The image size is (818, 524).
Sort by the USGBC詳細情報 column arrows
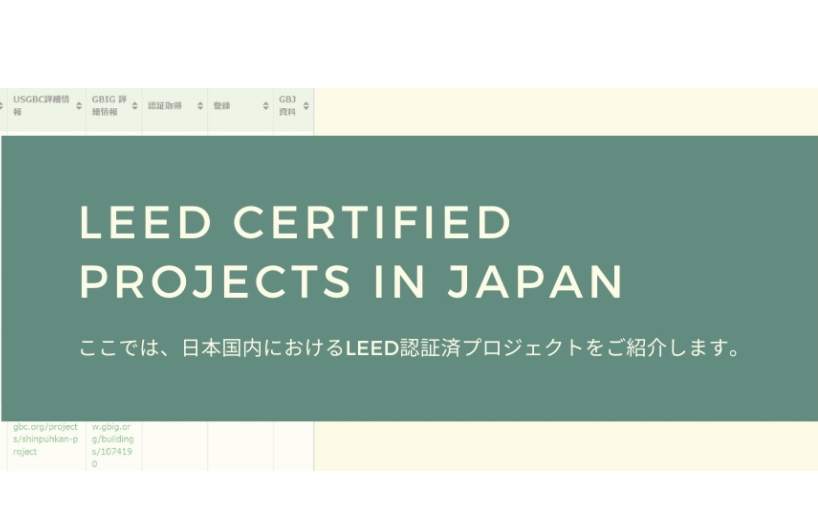click(79, 106)
